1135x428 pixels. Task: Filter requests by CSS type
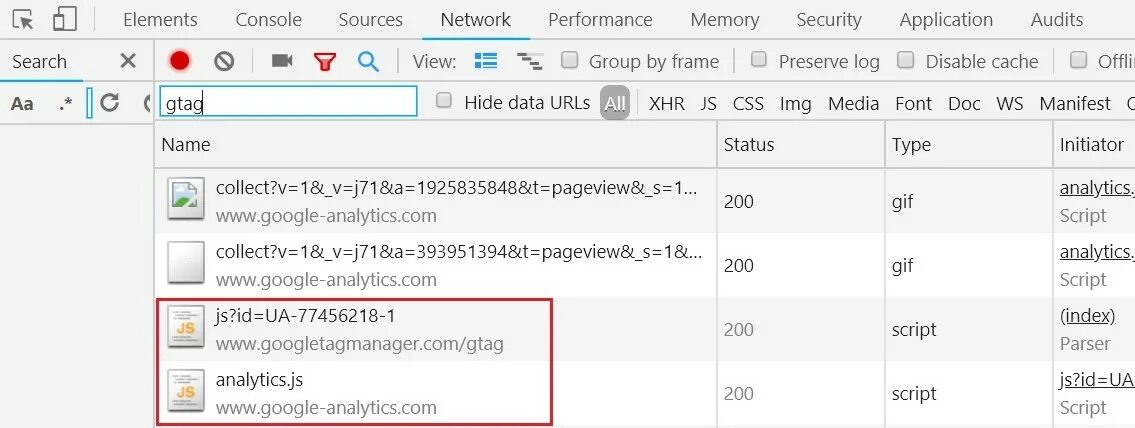coord(748,104)
